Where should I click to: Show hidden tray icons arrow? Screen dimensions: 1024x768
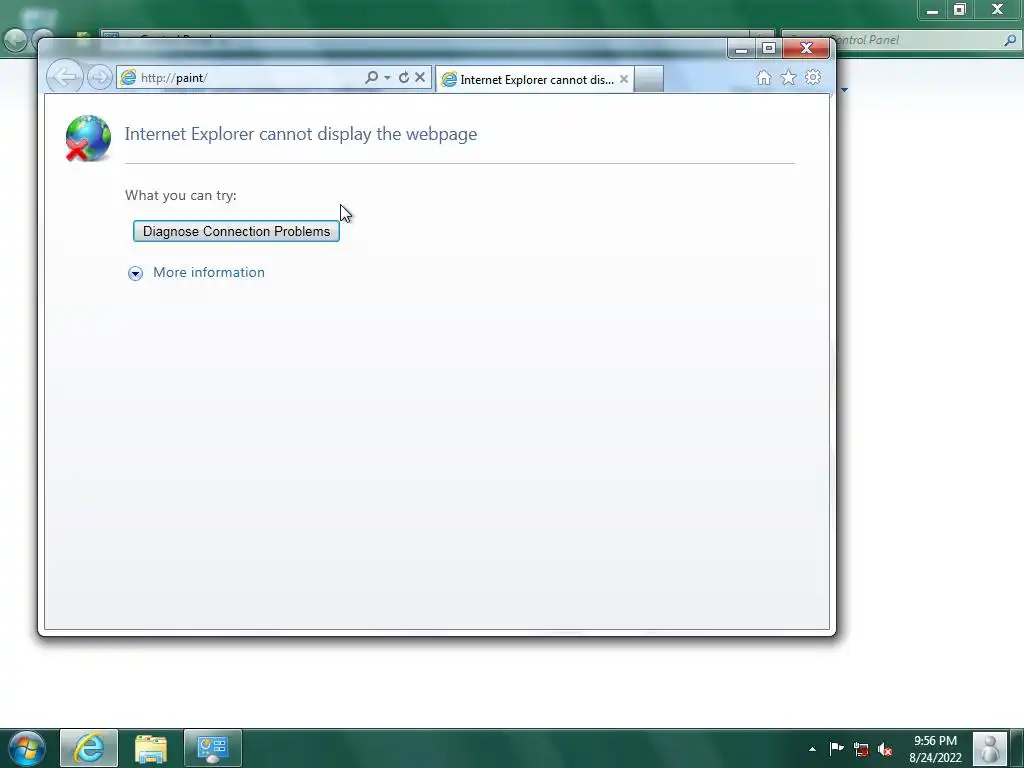[x=812, y=749]
